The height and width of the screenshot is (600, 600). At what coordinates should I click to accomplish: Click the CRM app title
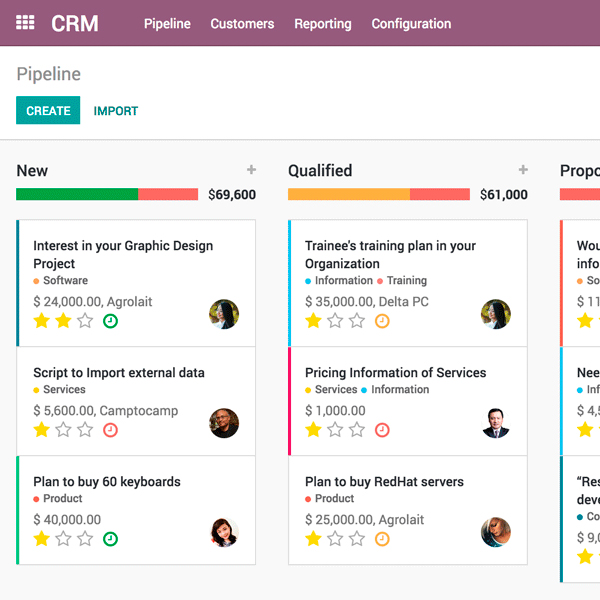pyautogui.click(x=75, y=23)
